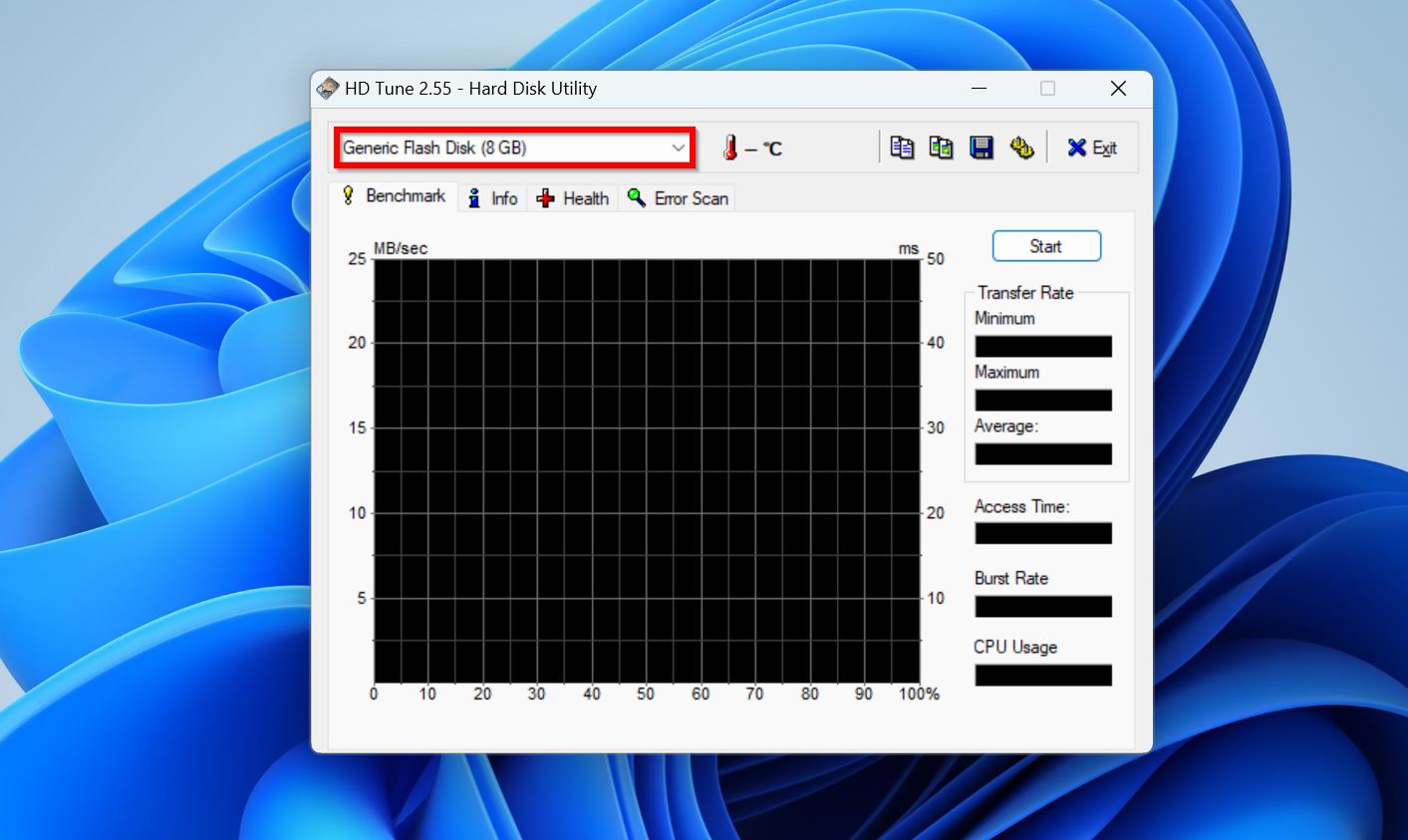Image resolution: width=1408 pixels, height=840 pixels.
Task: Exit the HD Tune application
Action: click(x=1091, y=147)
